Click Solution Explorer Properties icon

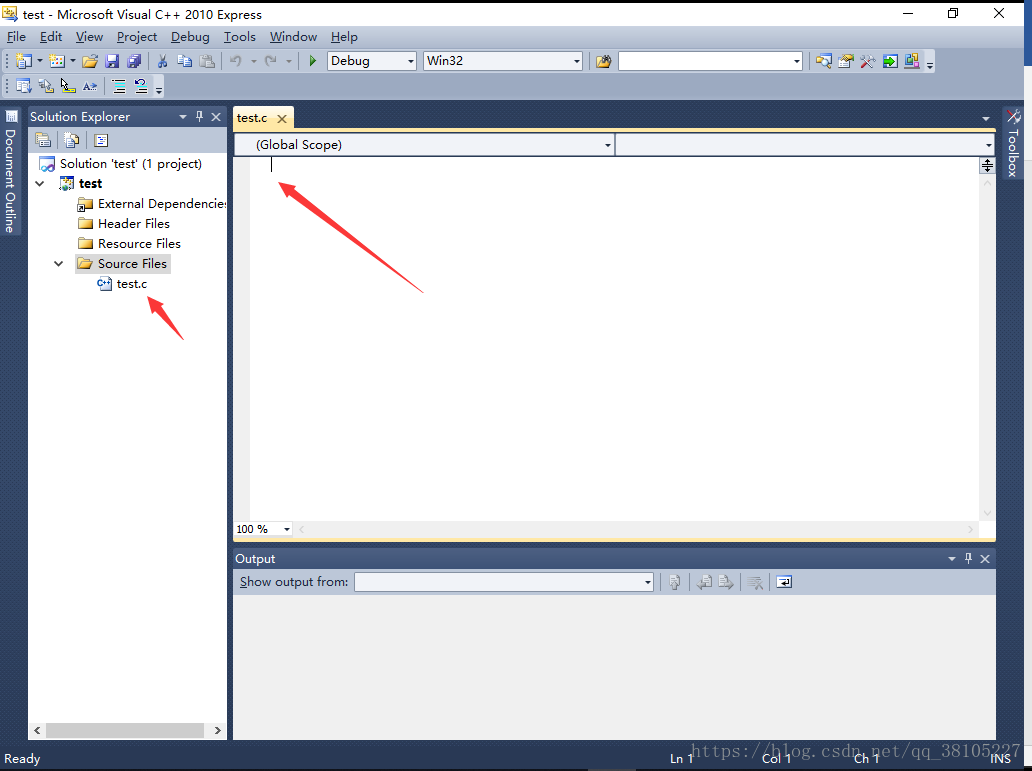pyautogui.click(x=43, y=140)
